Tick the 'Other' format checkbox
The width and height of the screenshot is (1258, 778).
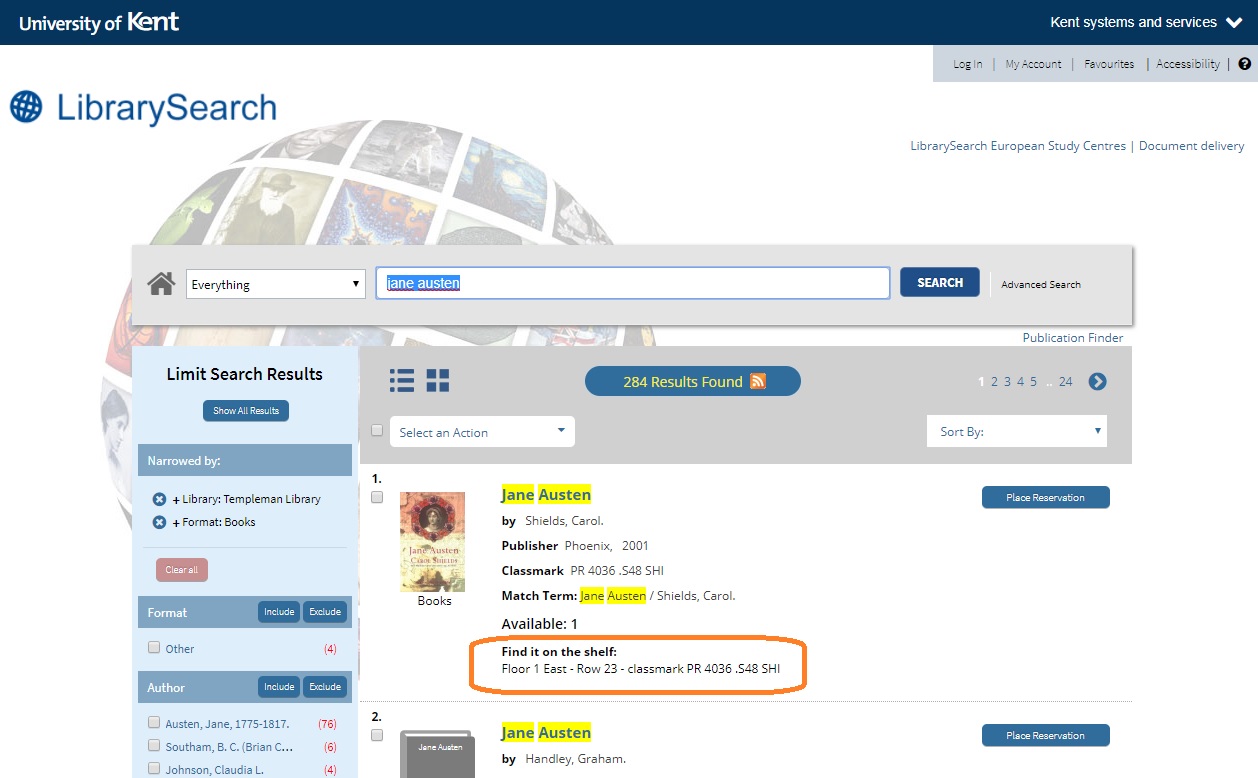click(x=154, y=648)
